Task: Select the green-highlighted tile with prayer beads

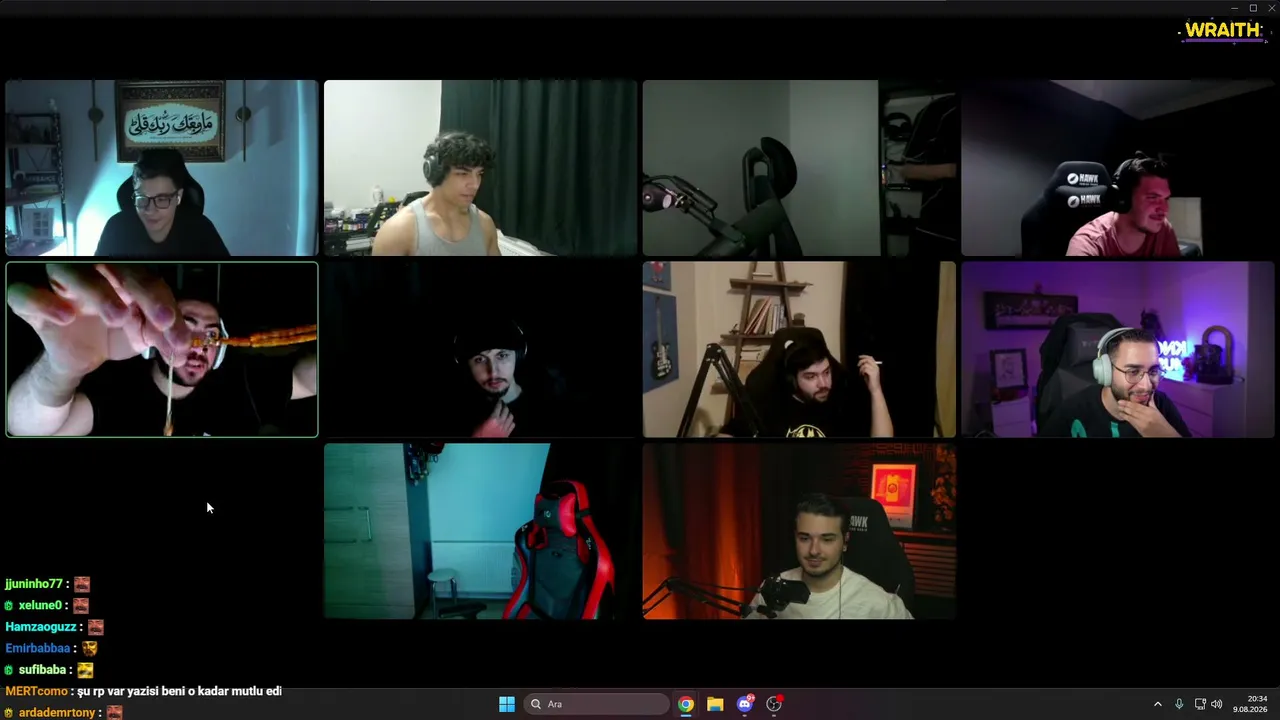Action: tap(162, 349)
